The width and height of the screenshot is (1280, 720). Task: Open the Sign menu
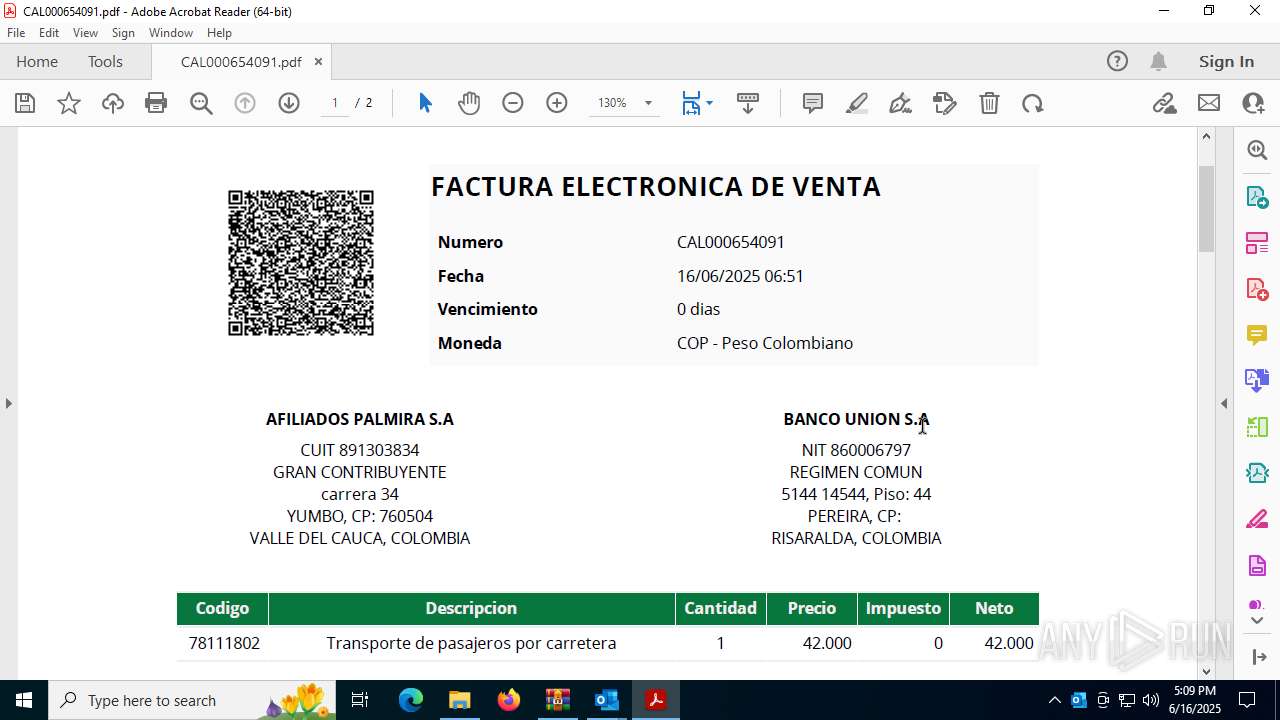[x=123, y=33]
